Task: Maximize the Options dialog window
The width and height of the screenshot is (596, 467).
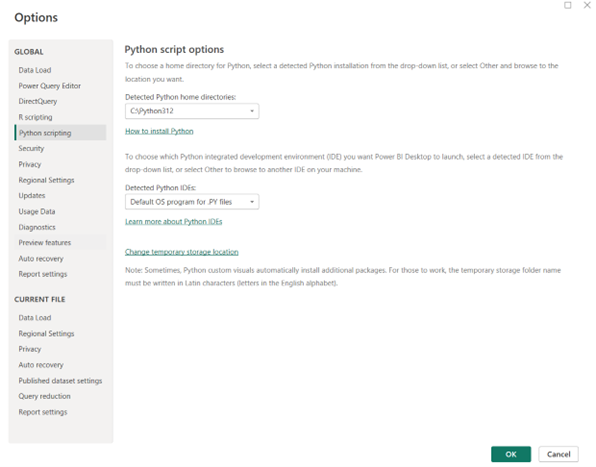Action: tap(567, 5)
